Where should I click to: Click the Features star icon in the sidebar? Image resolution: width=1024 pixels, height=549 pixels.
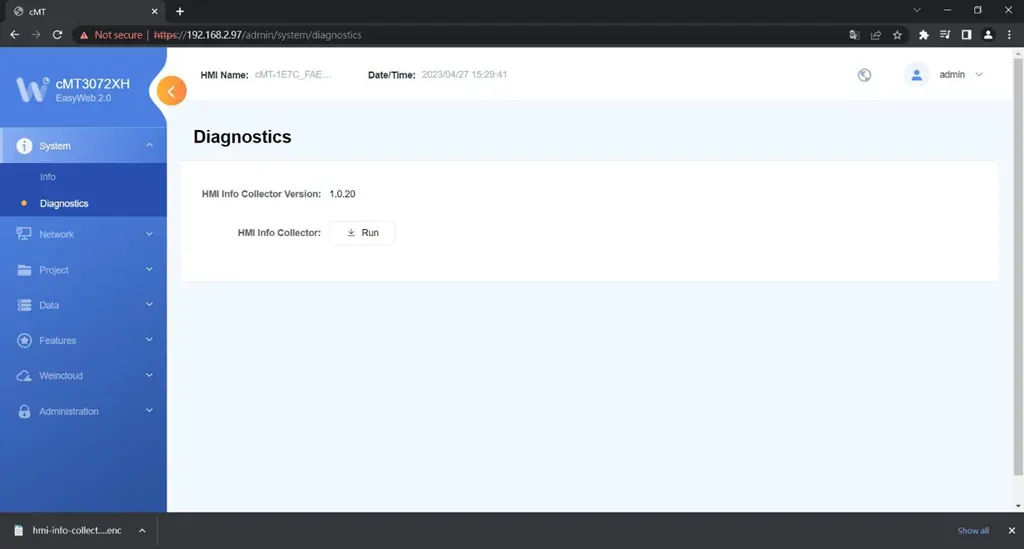pyautogui.click(x=24, y=340)
